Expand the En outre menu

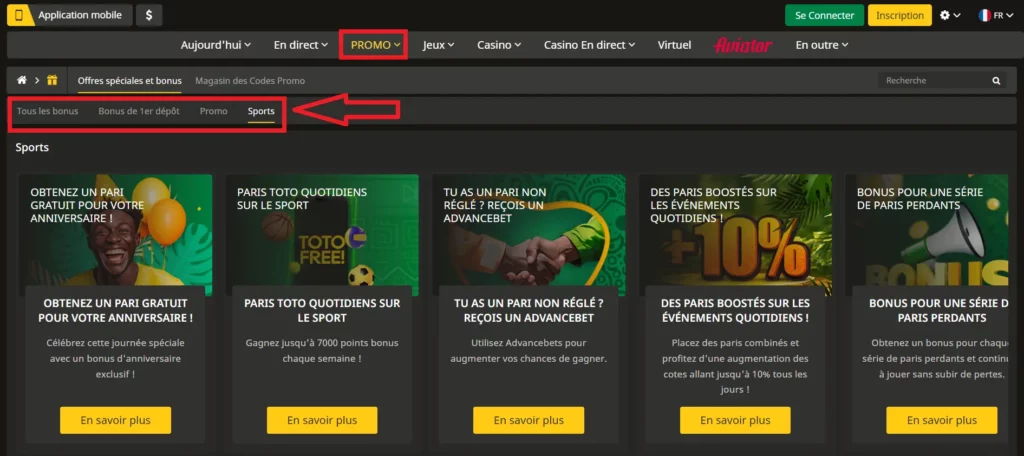point(822,45)
